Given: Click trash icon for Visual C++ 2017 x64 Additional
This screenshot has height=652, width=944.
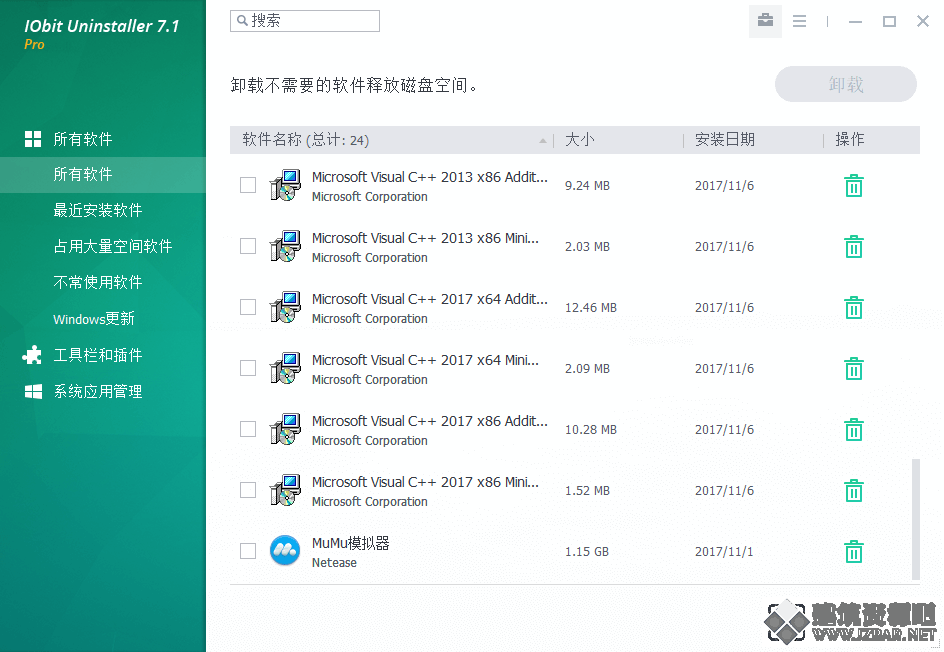Looking at the screenshot, I should point(854,308).
